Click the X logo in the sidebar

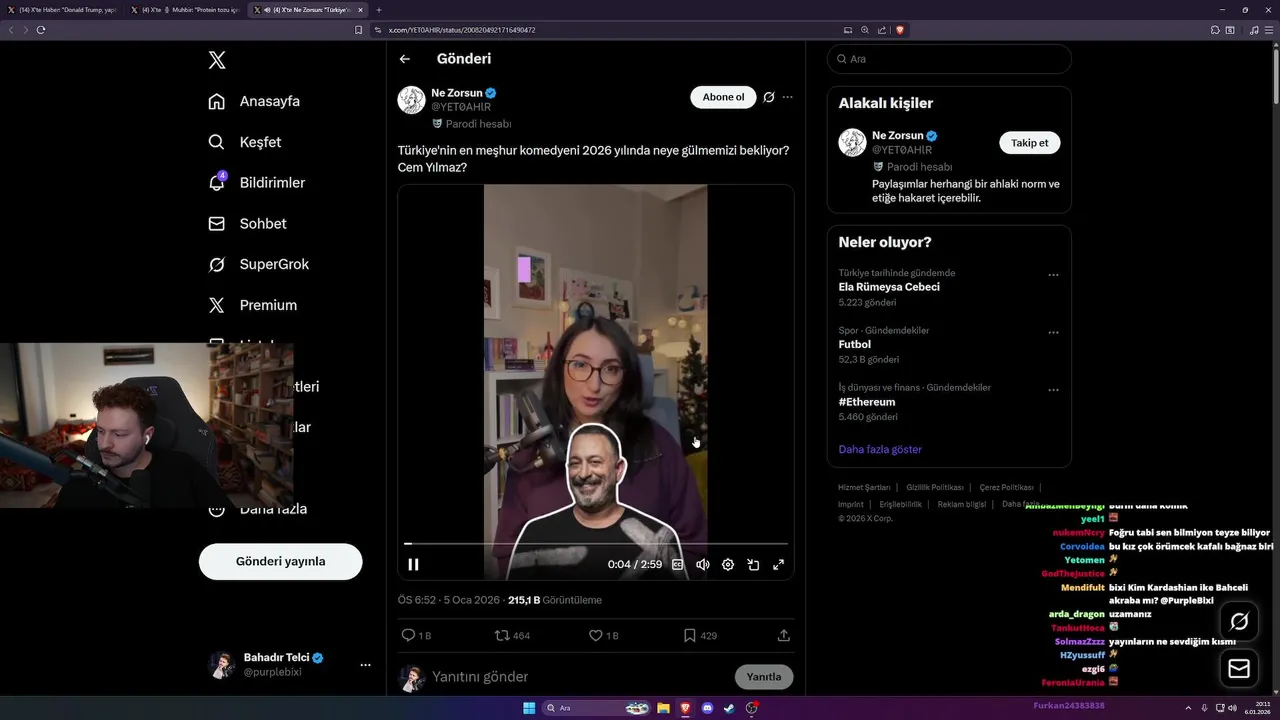pos(217,60)
